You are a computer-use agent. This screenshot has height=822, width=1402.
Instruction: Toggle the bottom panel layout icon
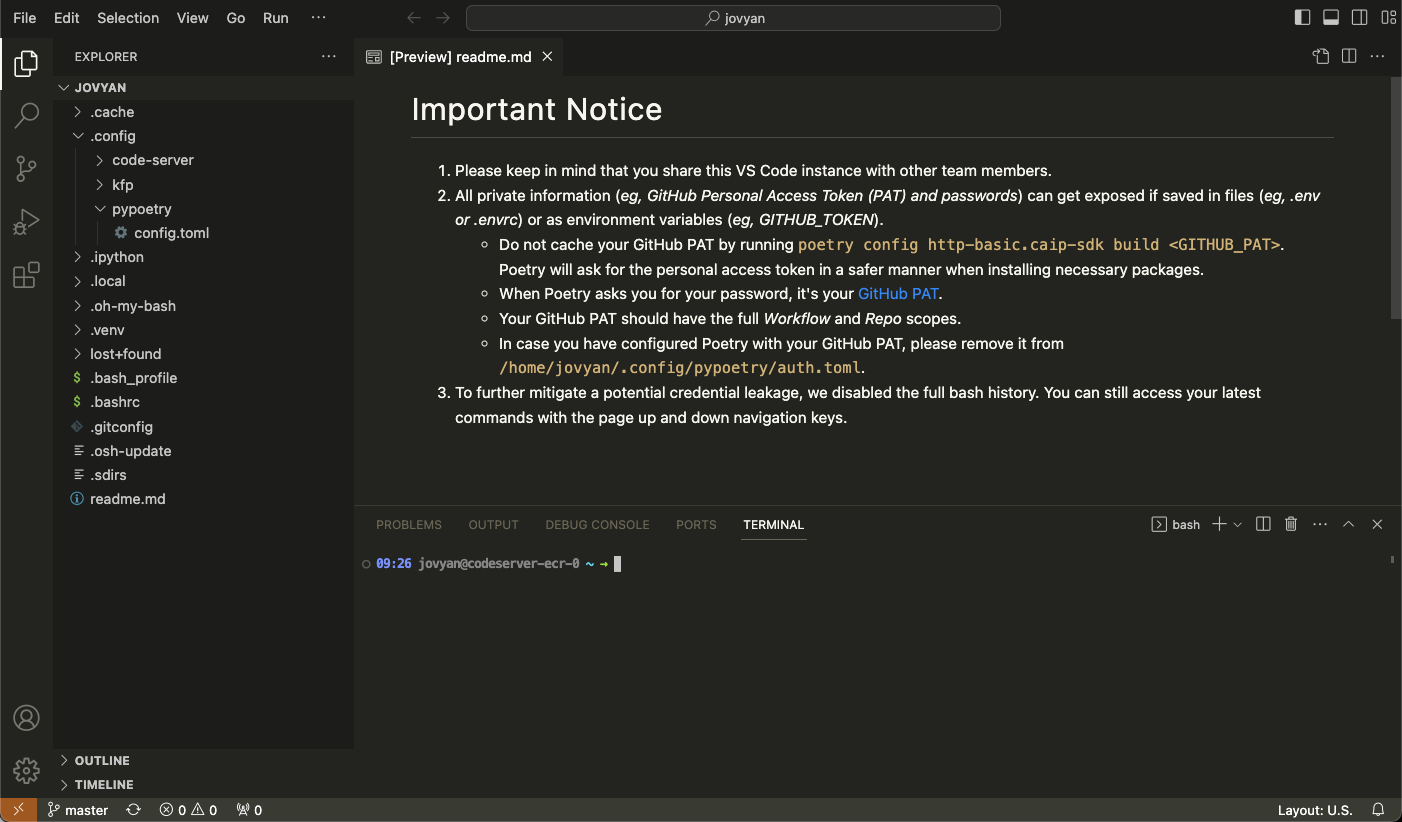[x=1331, y=18]
